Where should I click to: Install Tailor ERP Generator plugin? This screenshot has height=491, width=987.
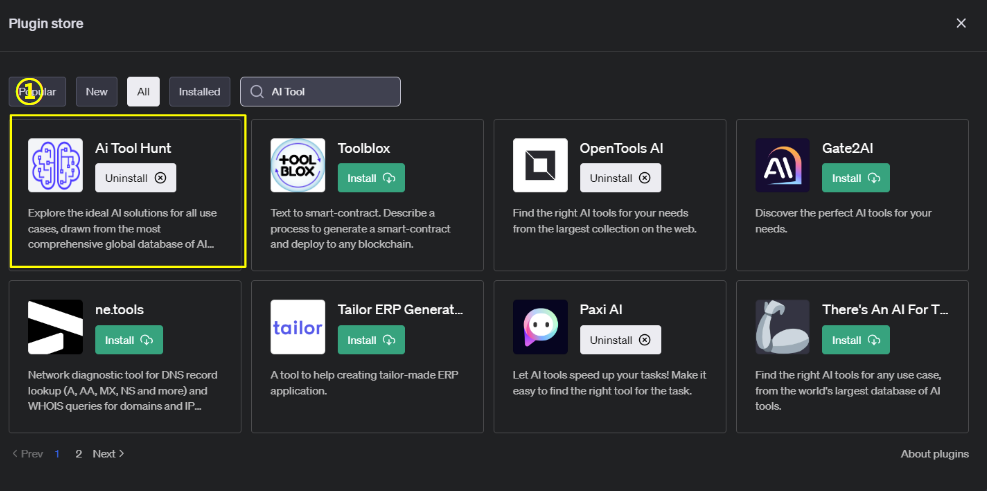[371, 339]
